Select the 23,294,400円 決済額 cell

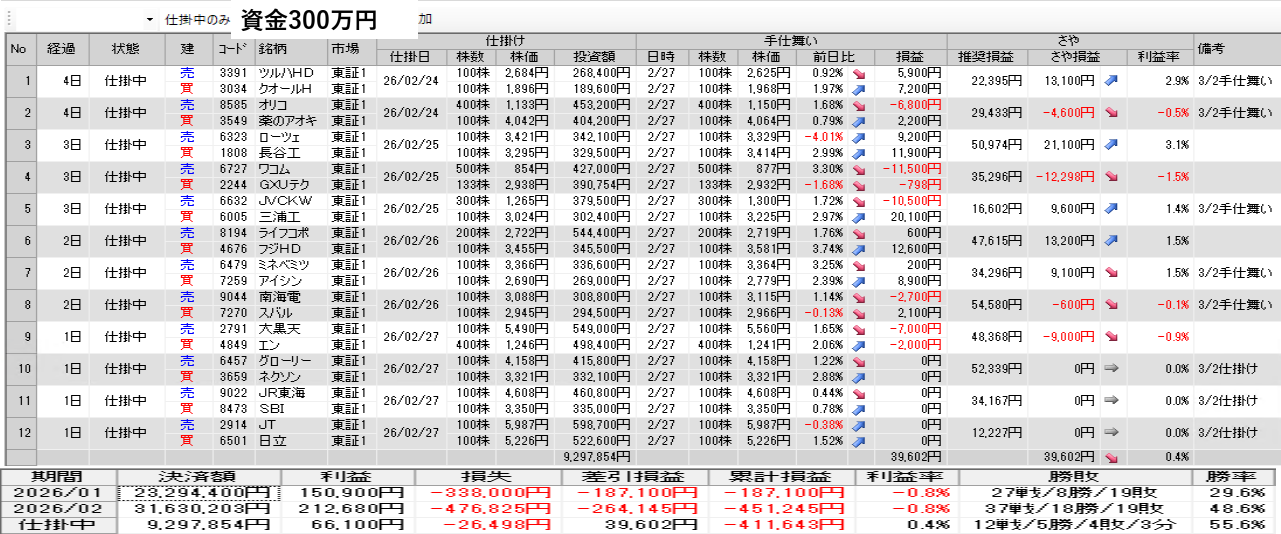coord(199,493)
